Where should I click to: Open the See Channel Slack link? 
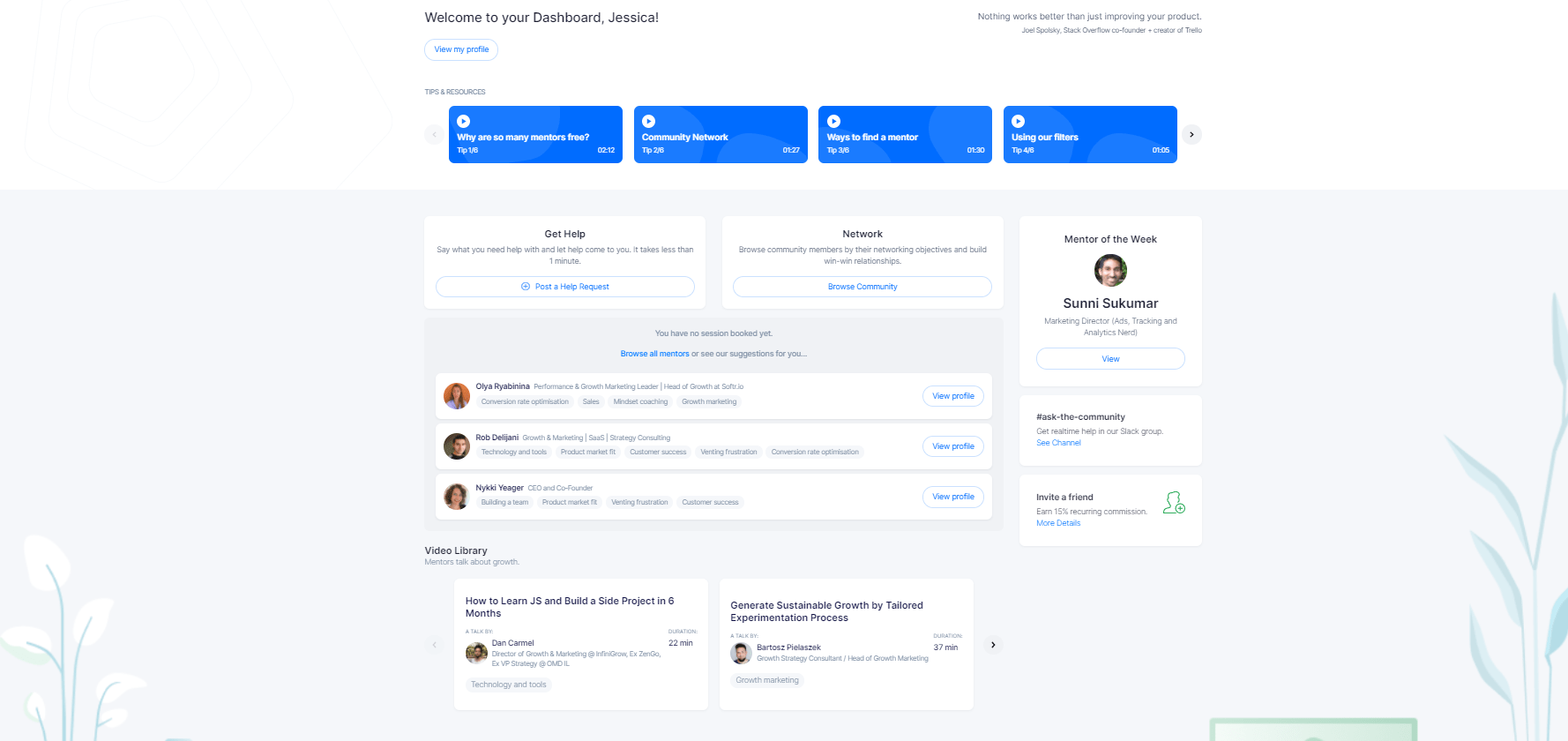pyautogui.click(x=1058, y=443)
